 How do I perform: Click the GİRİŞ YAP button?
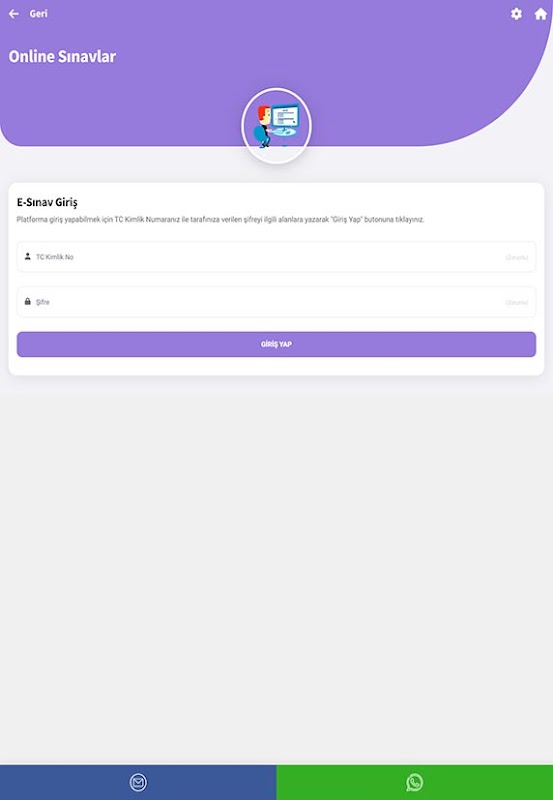[276, 344]
